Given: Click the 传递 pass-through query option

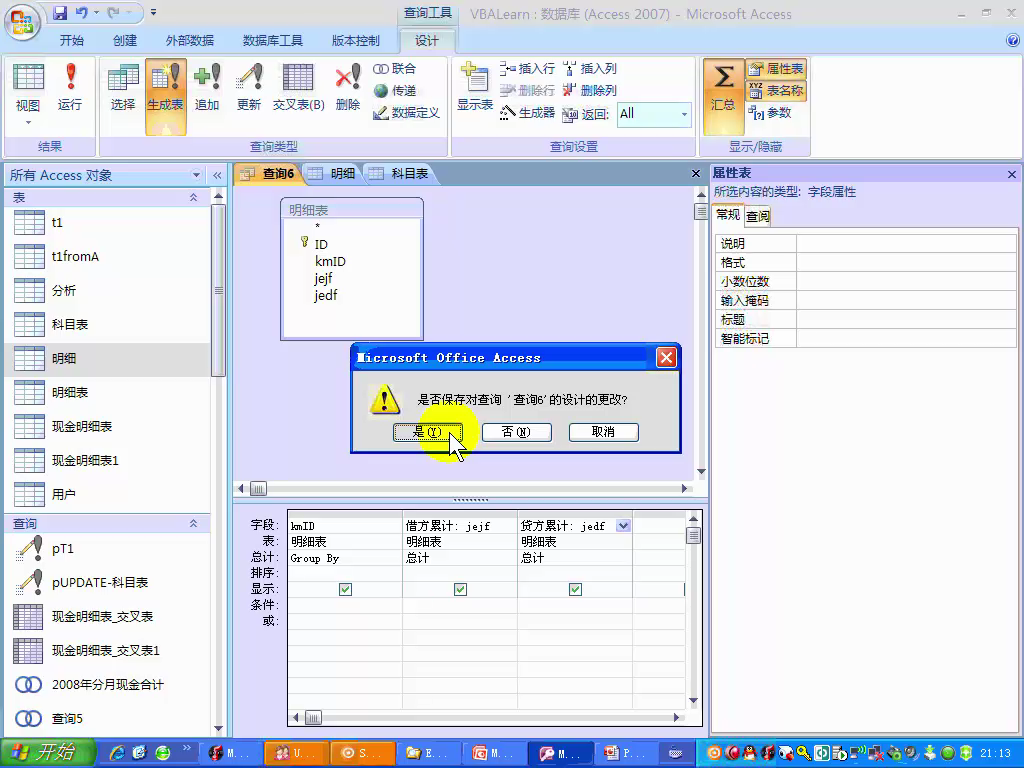Looking at the screenshot, I should 395,91.
